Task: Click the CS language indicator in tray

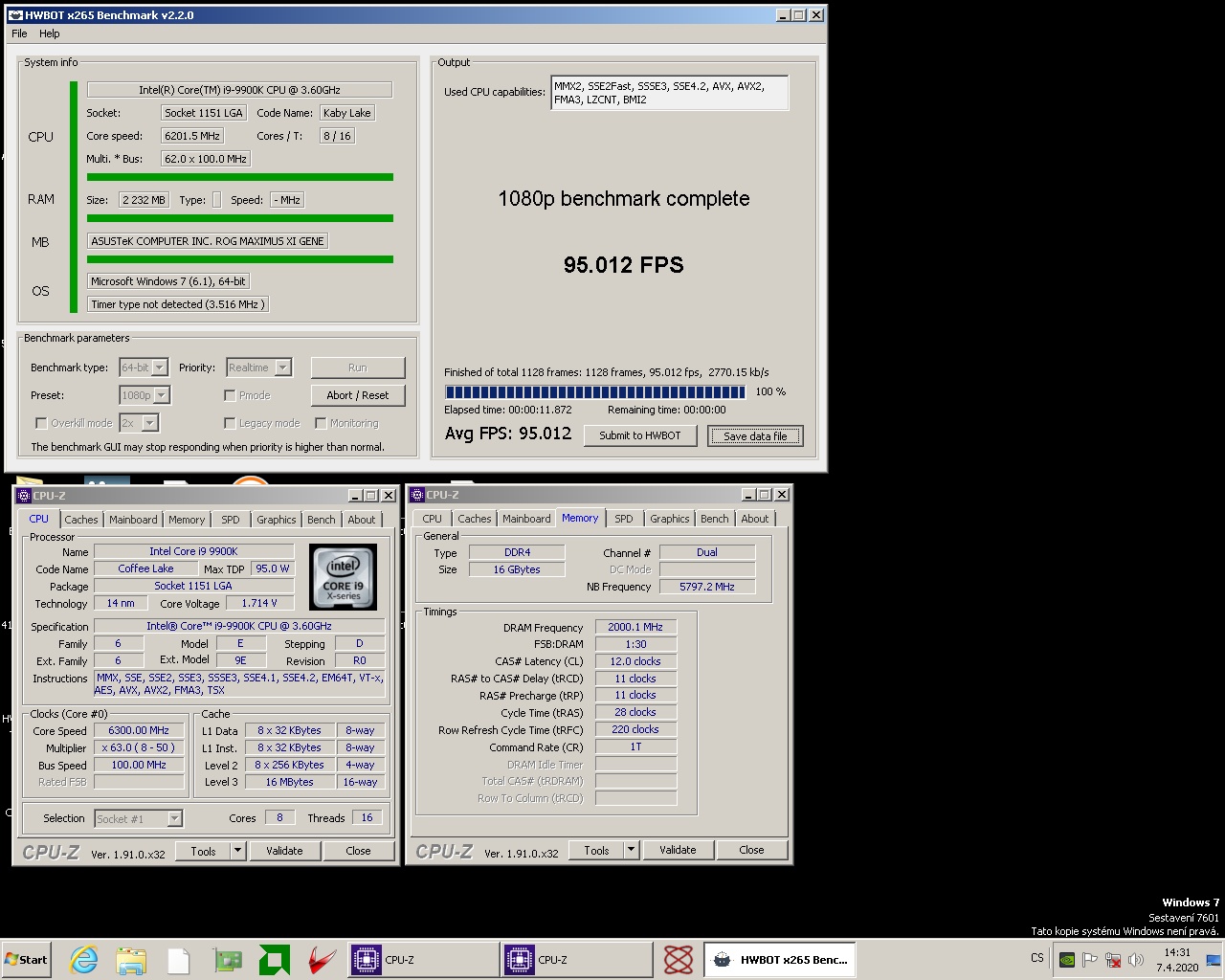Action: (x=1037, y=958)
